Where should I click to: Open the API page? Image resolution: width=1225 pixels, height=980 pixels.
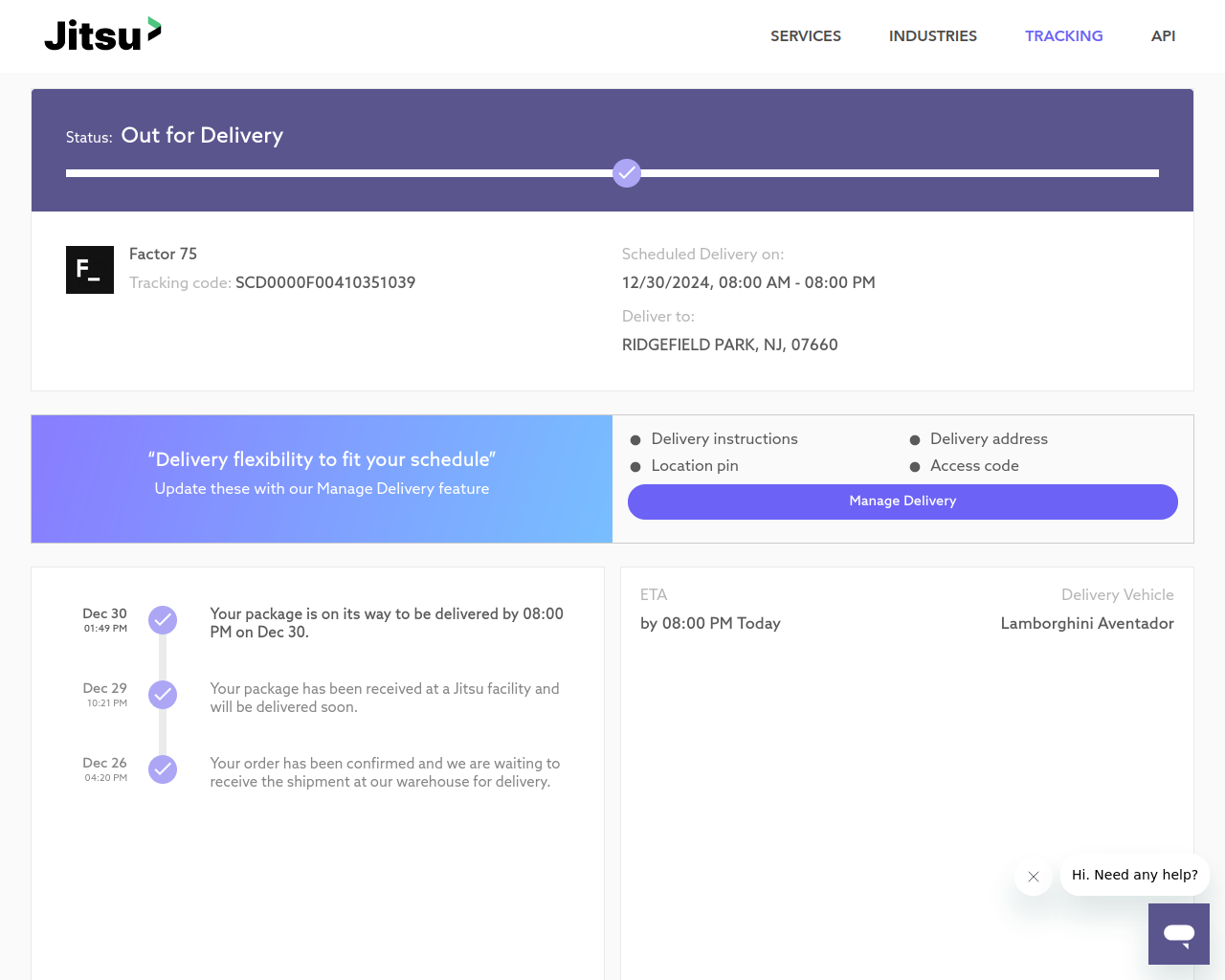(x=1163, y=36)
